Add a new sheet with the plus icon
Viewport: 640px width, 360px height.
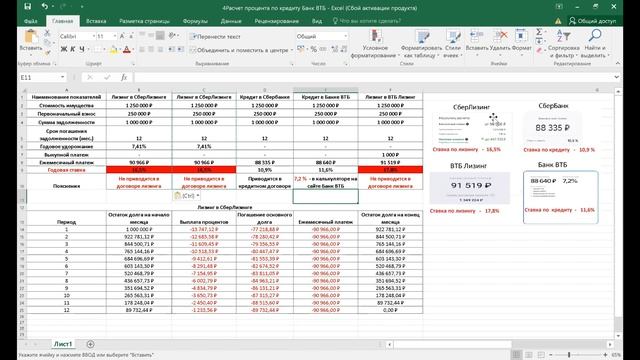90,344
